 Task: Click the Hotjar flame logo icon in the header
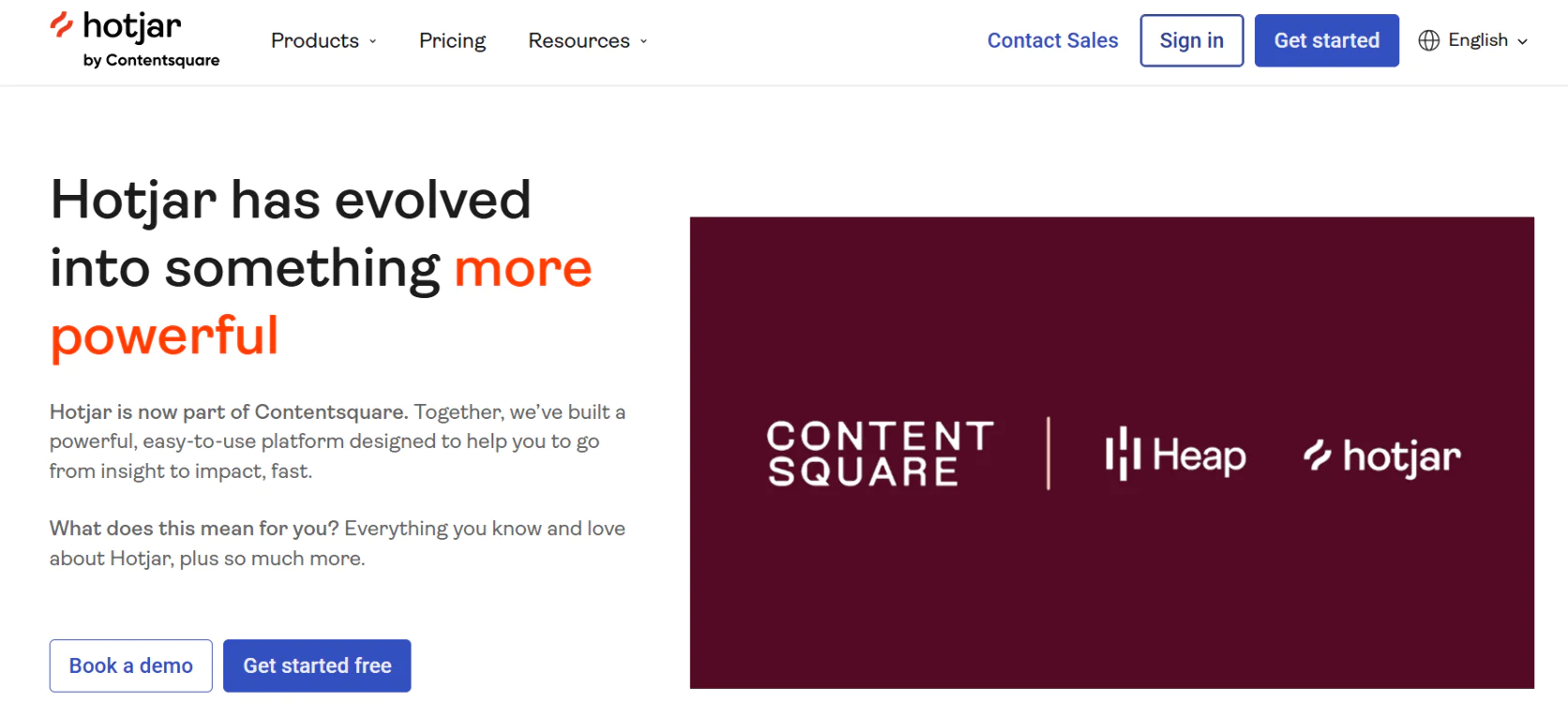[x=61, y=25]
